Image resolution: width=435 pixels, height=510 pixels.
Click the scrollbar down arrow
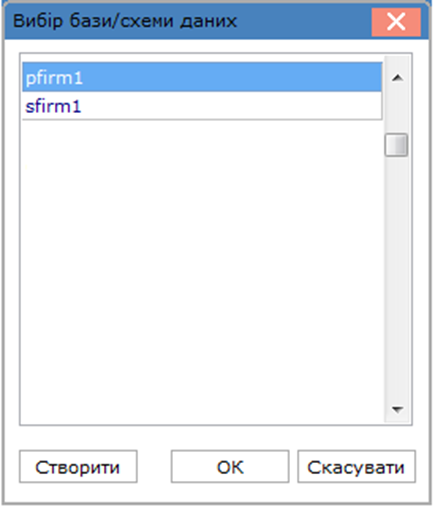(397, 409)
